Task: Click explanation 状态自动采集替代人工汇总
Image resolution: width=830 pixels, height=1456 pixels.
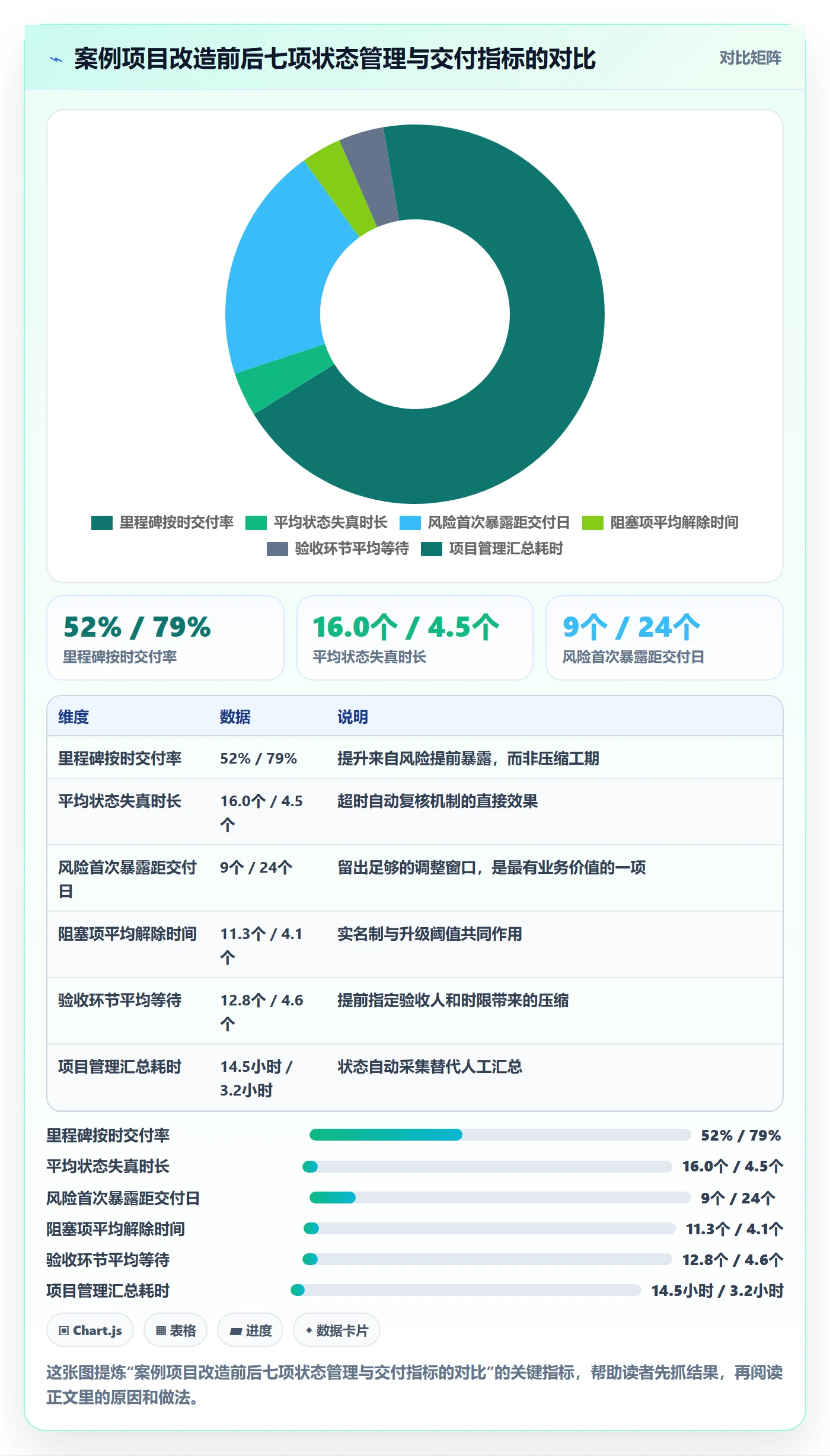Action: tap(430, 1067)
